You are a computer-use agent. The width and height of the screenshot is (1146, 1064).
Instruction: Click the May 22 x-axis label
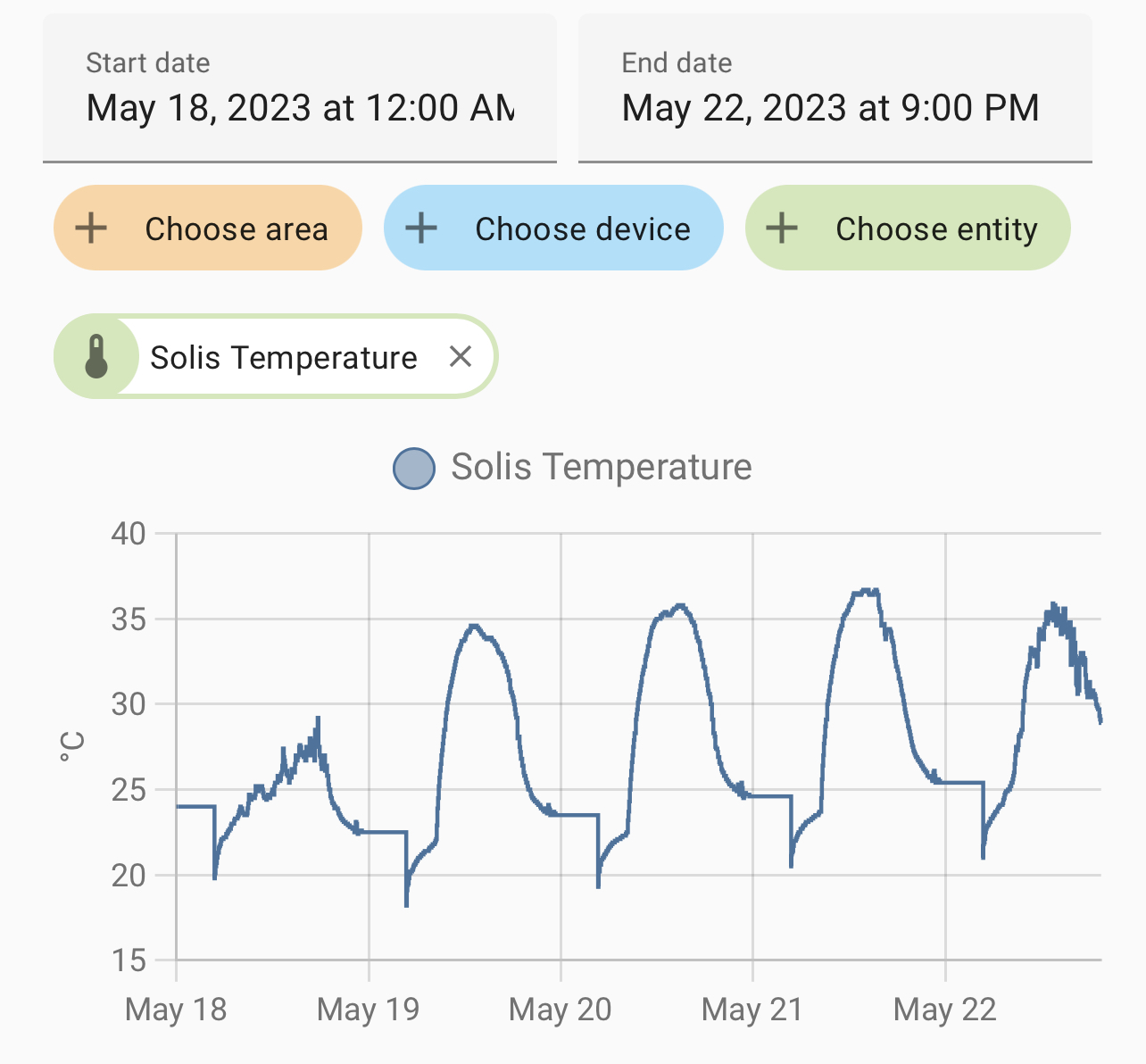[x=944, y=1010]
